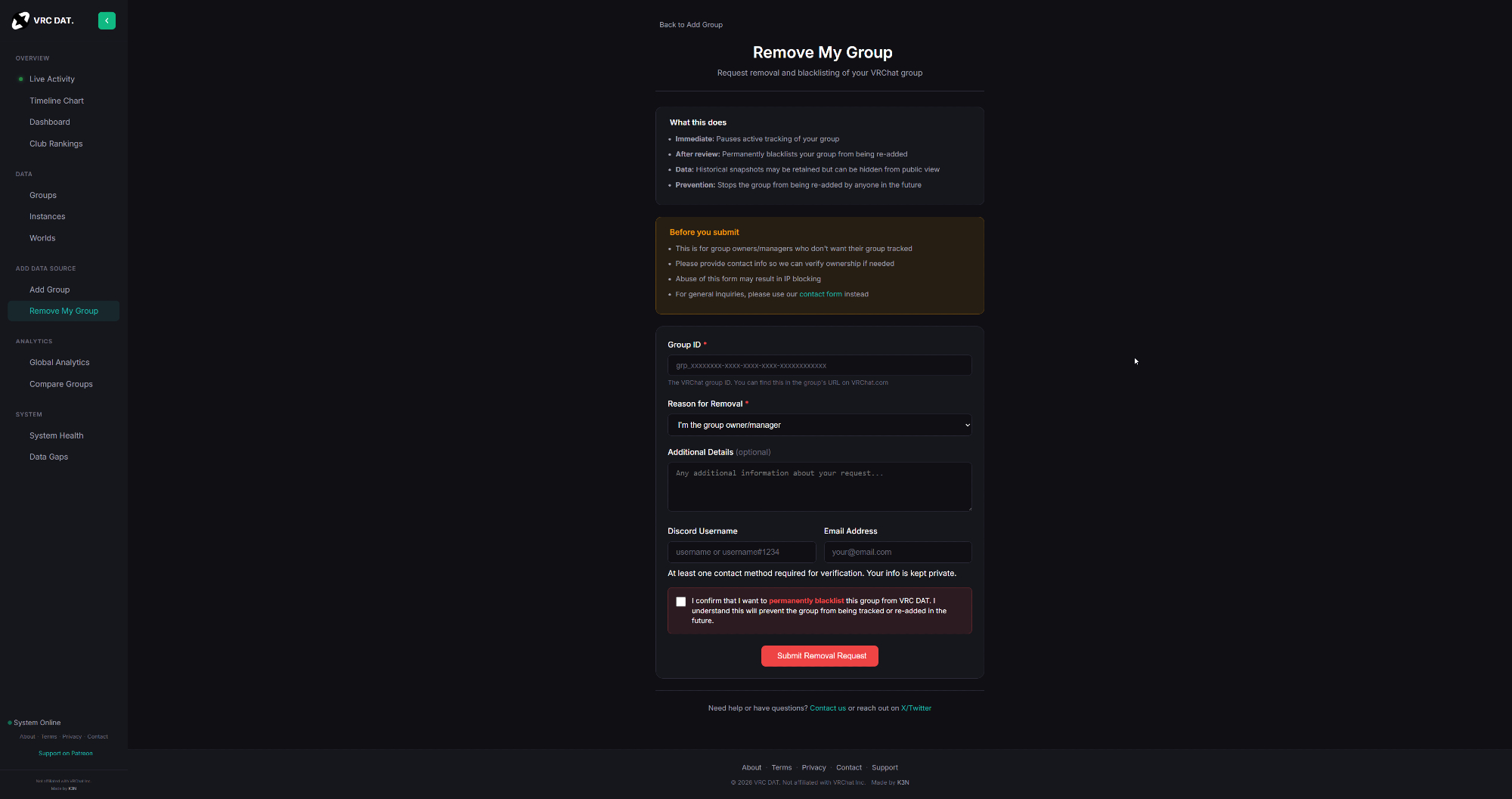Focus the Group ID input field
Image resolution: width=1512 pixels, height=799 pixels.
(x=820, y=366)
